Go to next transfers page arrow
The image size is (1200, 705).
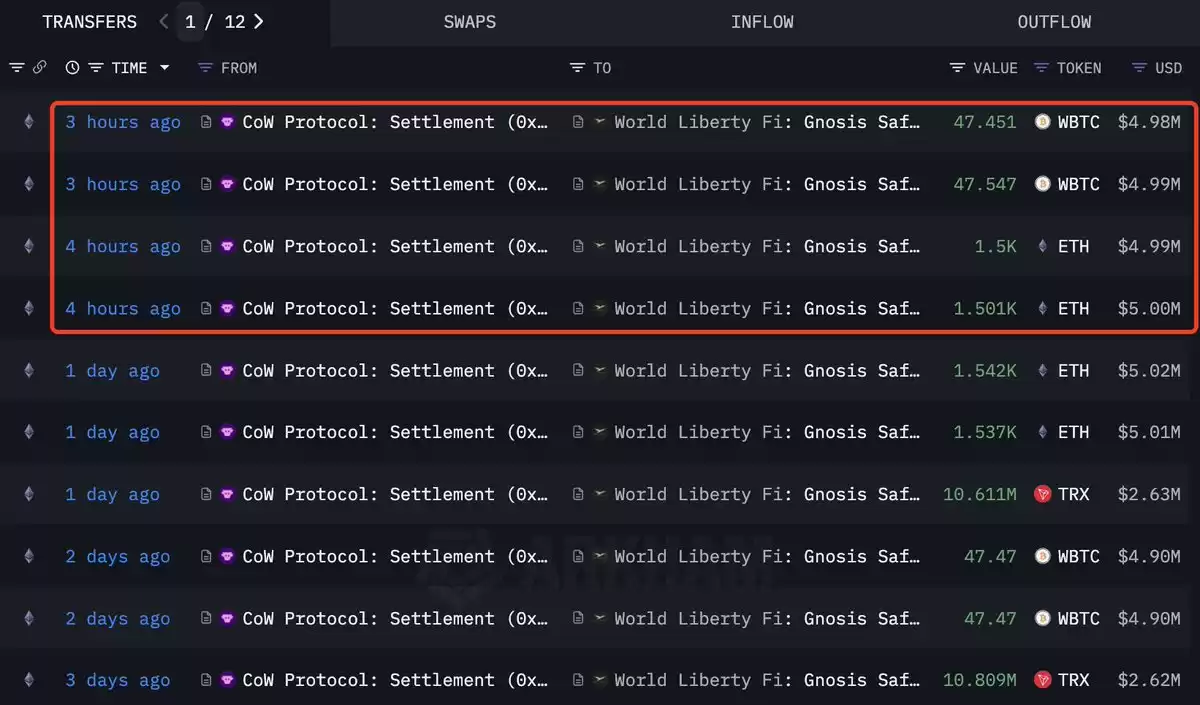(x=259, y=21)
